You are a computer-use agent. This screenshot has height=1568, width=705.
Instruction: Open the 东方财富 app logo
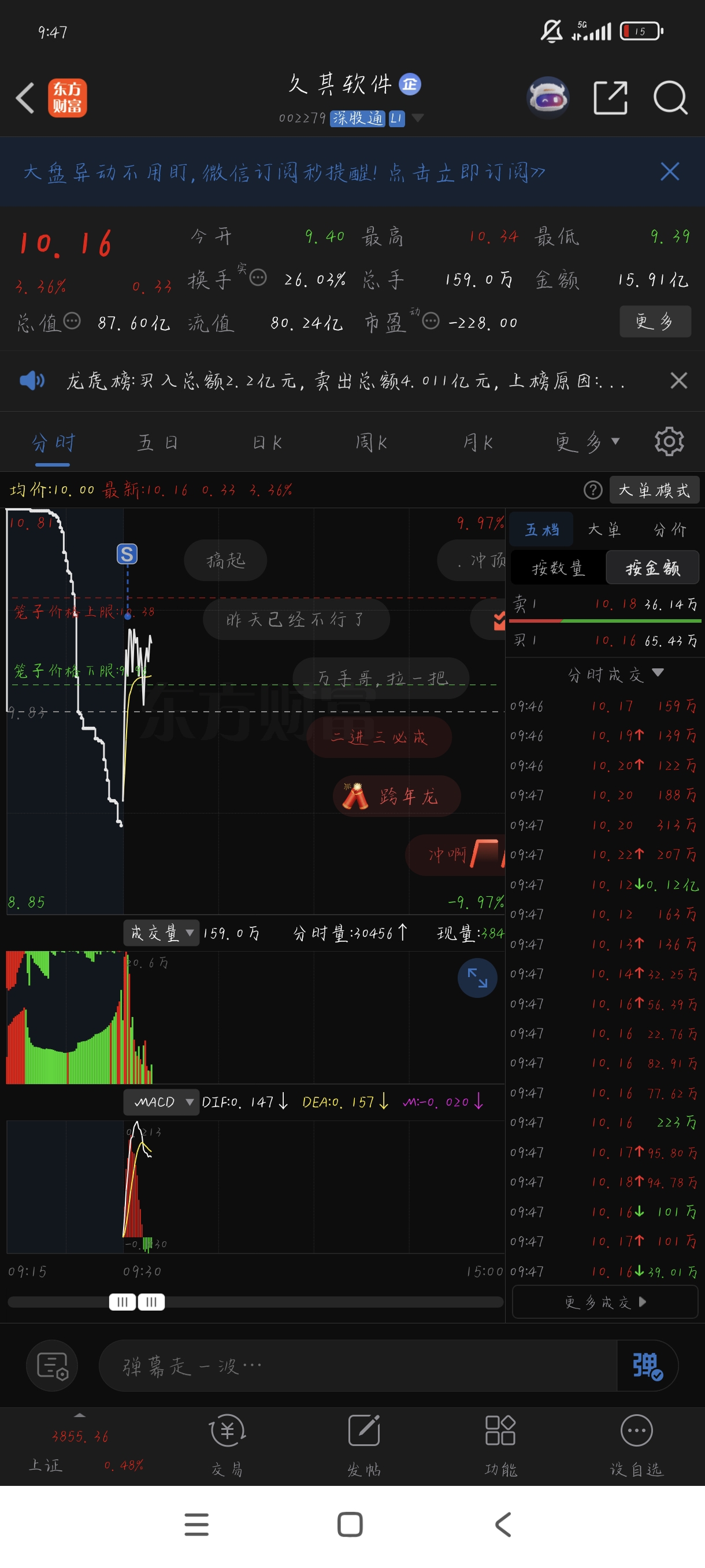[x=68, y=98]
